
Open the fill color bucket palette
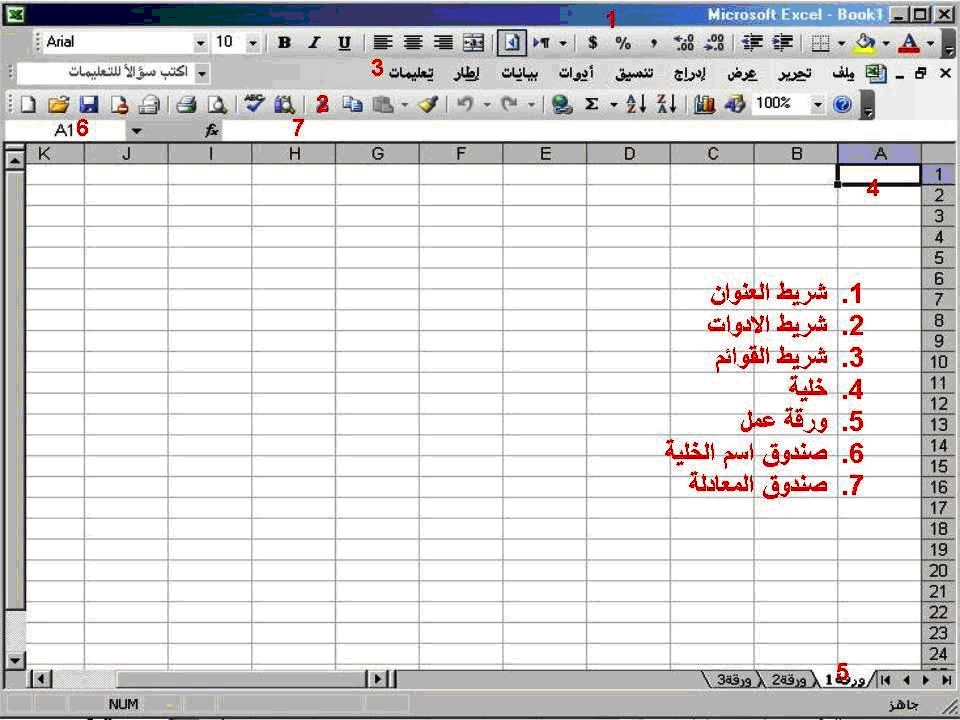click(885, 43)
